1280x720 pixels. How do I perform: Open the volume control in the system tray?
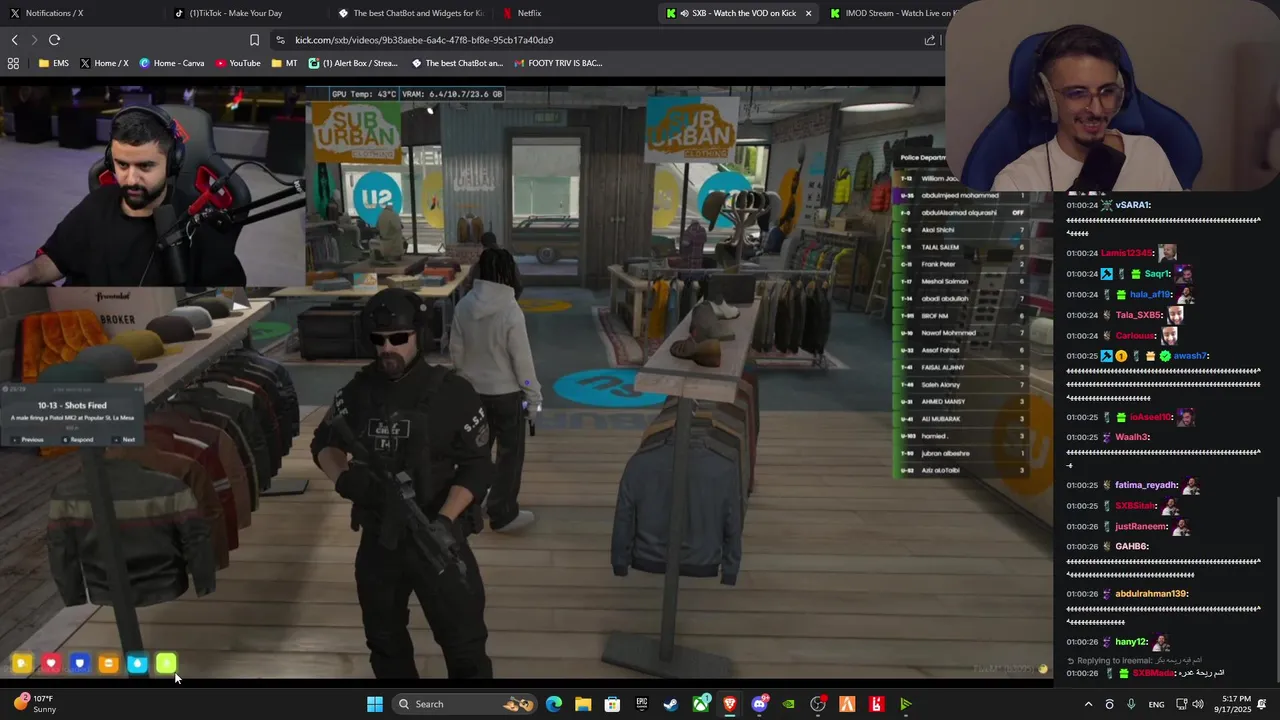pos(1198,704)
